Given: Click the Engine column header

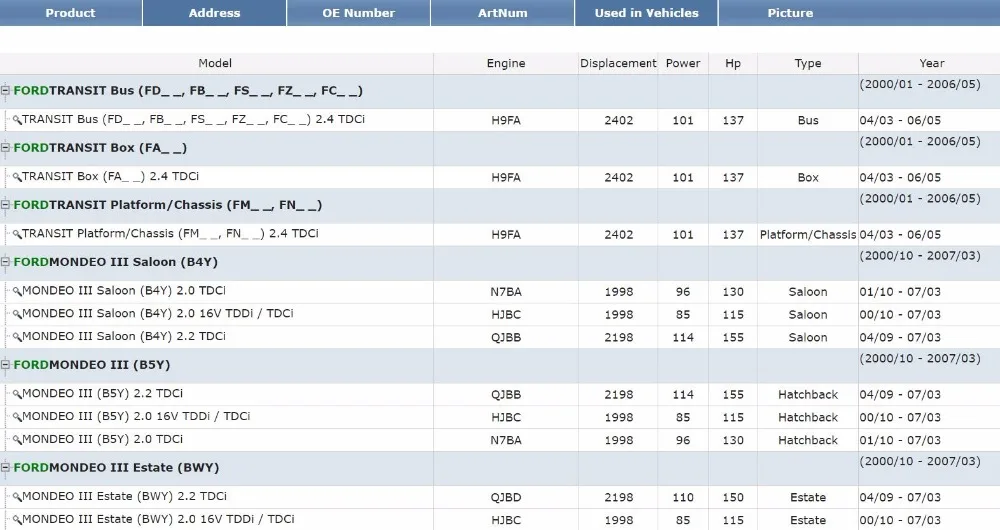Looking at the screenshot, I should click(x=506, y=63).
